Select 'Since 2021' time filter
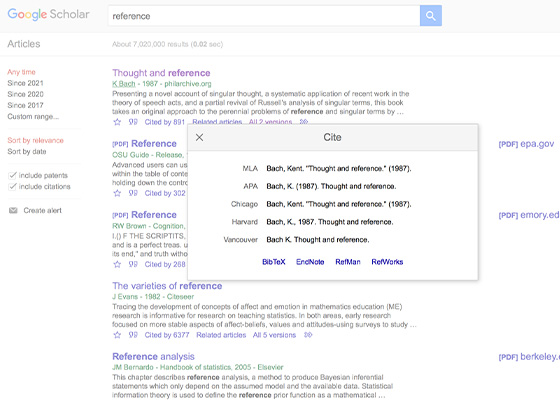Viewport: 560px width, 400px height. (x=25, y=83)
